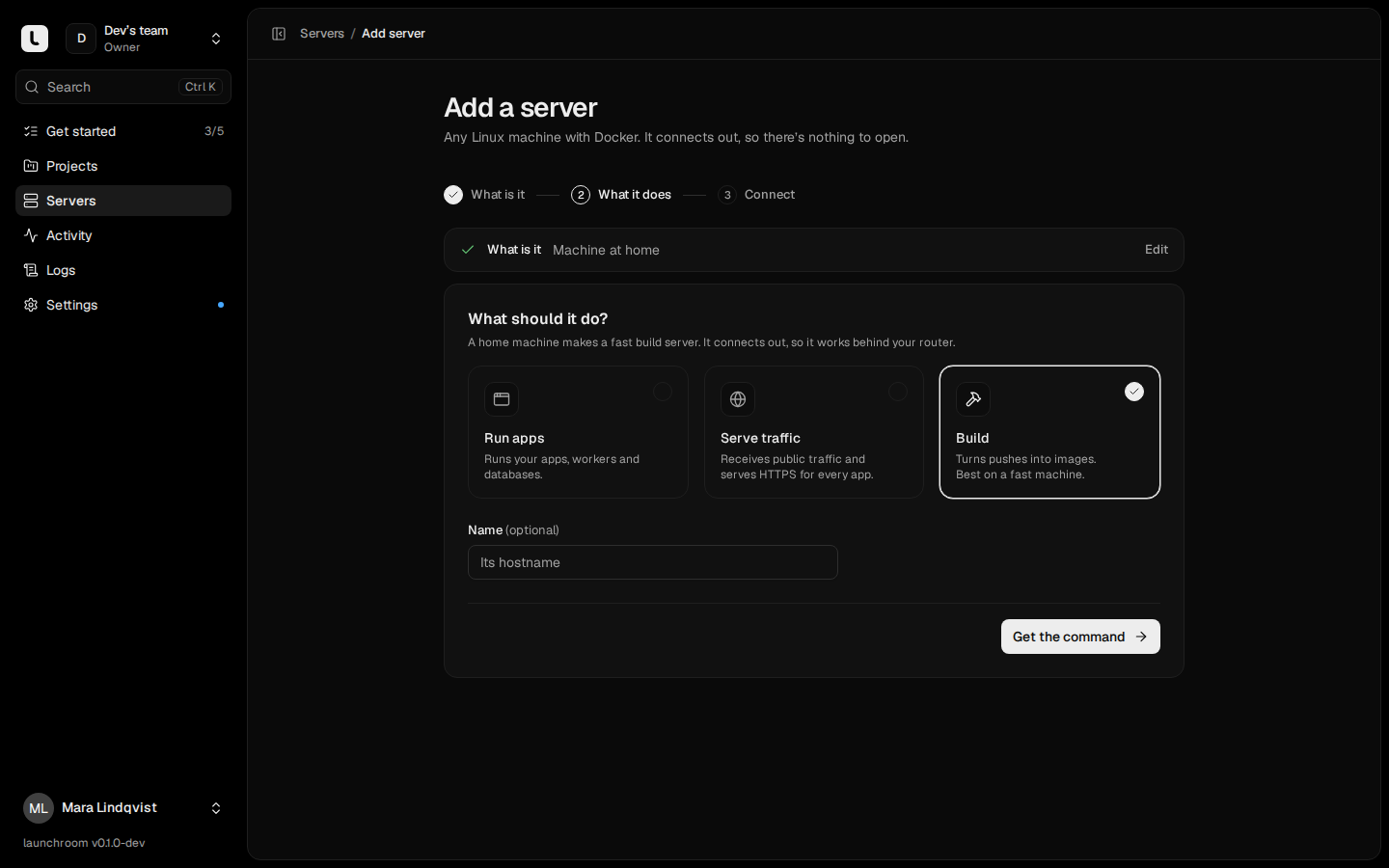Collapse the sidebar with the panel icon
The height and width of the screenshot is (868, 1389).
pyautogui.click(x=279, y=34)
